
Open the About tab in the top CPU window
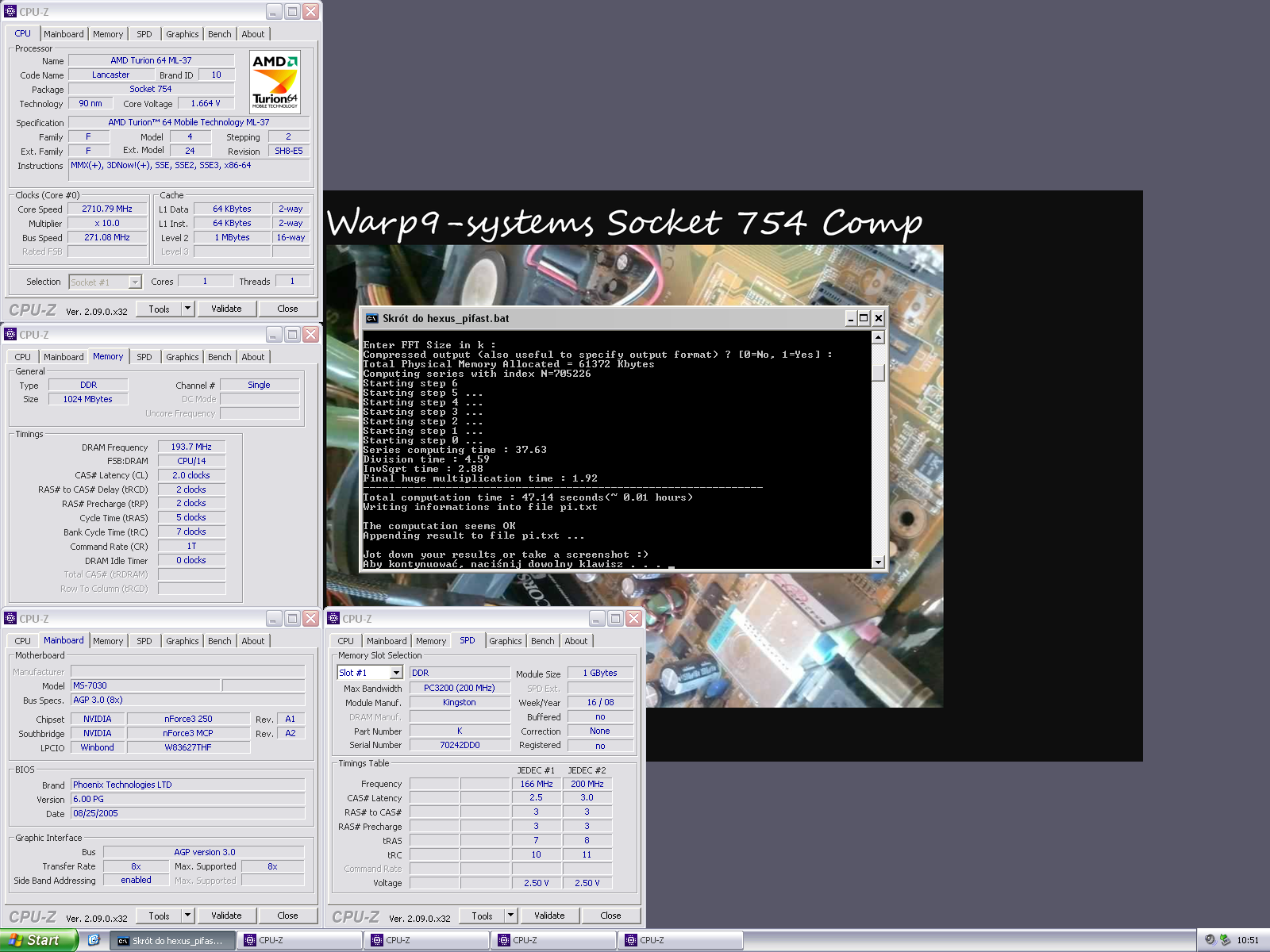click(253, 34)
